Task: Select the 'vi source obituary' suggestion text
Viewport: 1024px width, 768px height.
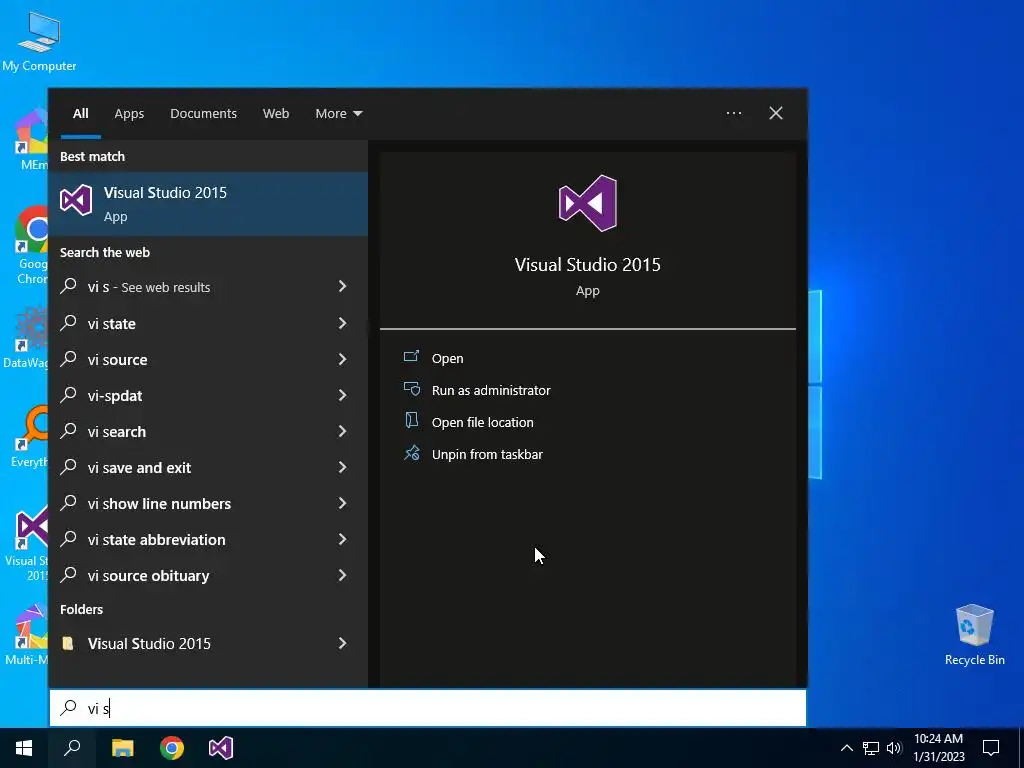Action: (148, 575)
